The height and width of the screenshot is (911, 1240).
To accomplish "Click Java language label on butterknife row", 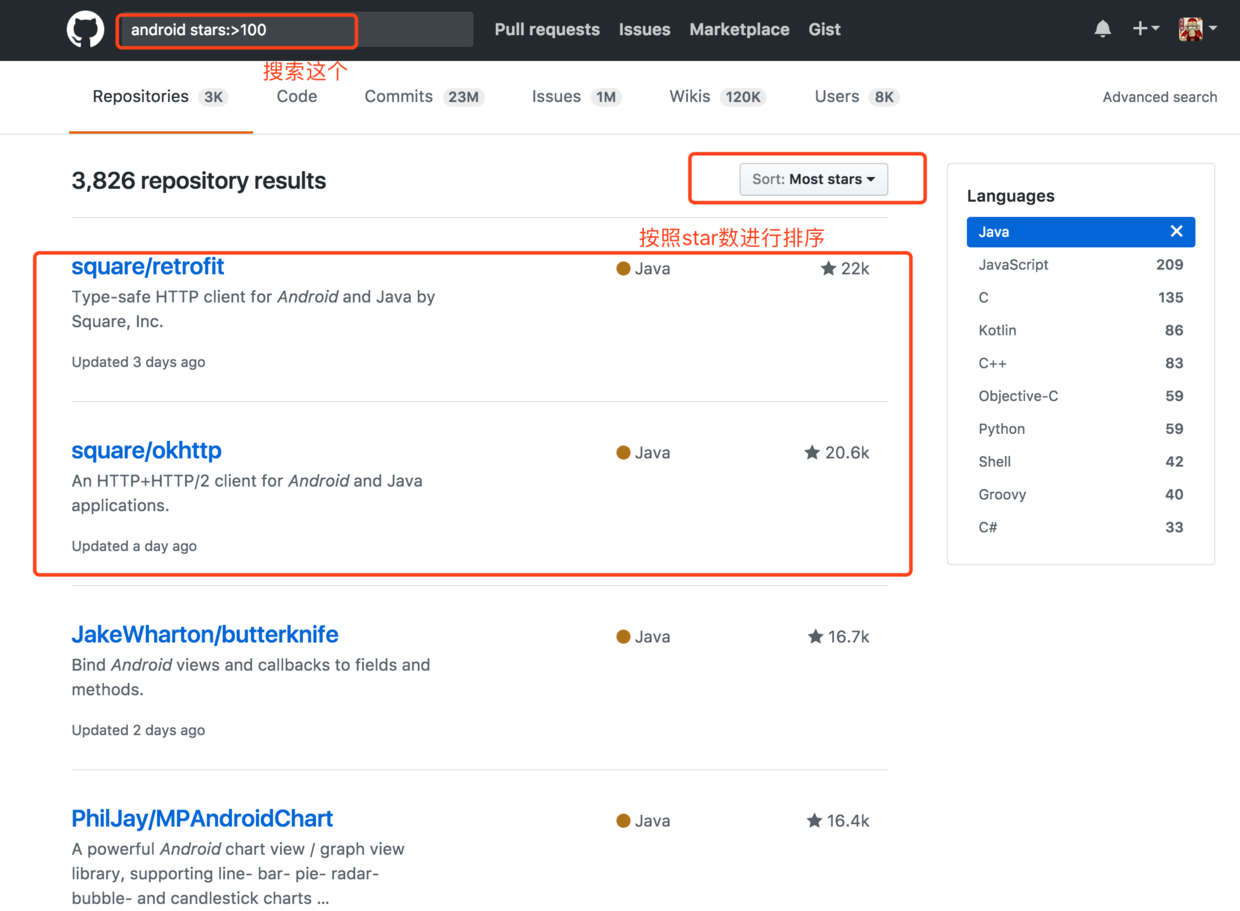I will [643, 636].
